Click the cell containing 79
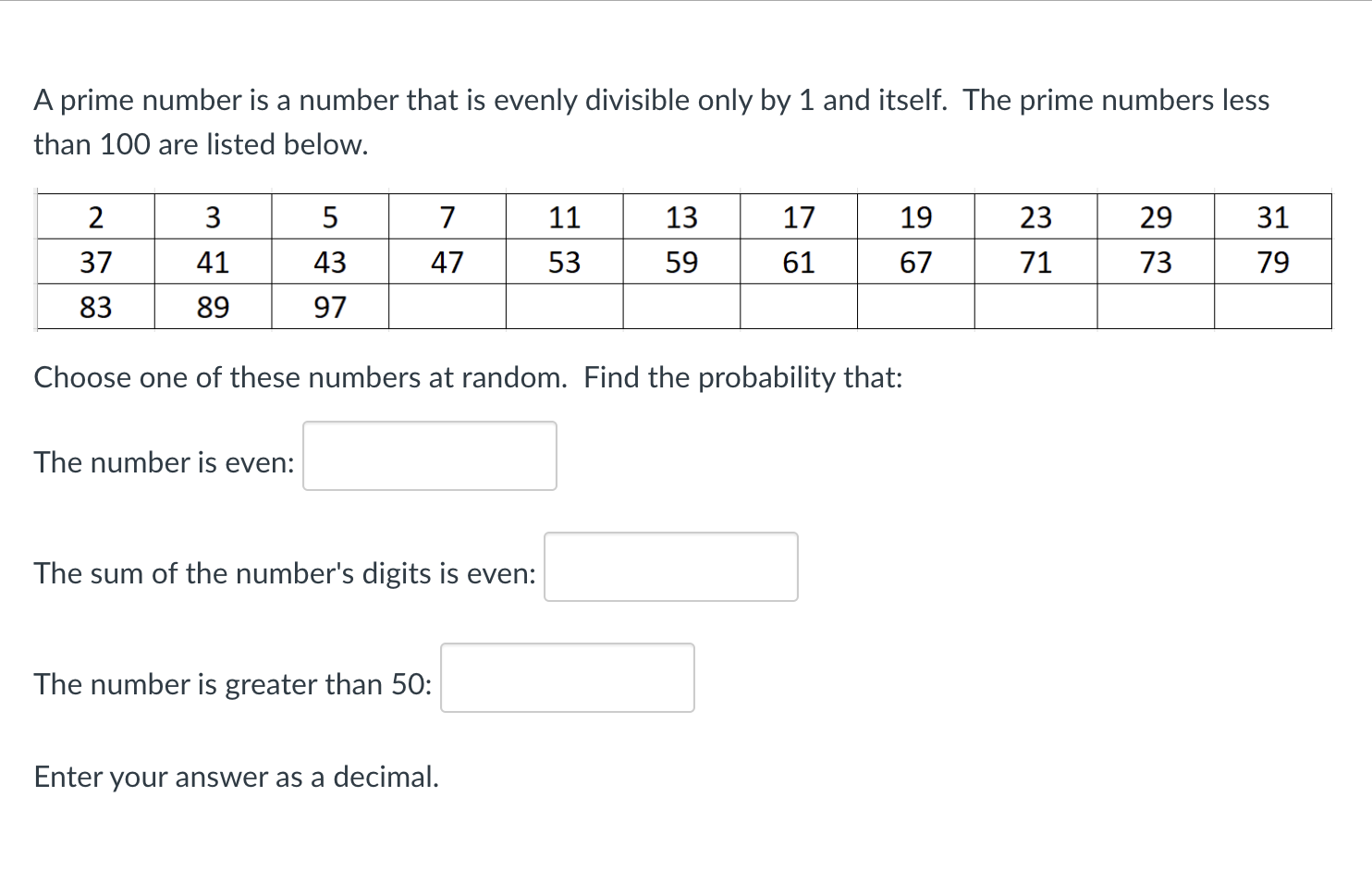This screenshot has width=1372, height=895. tap(1273, 262)
